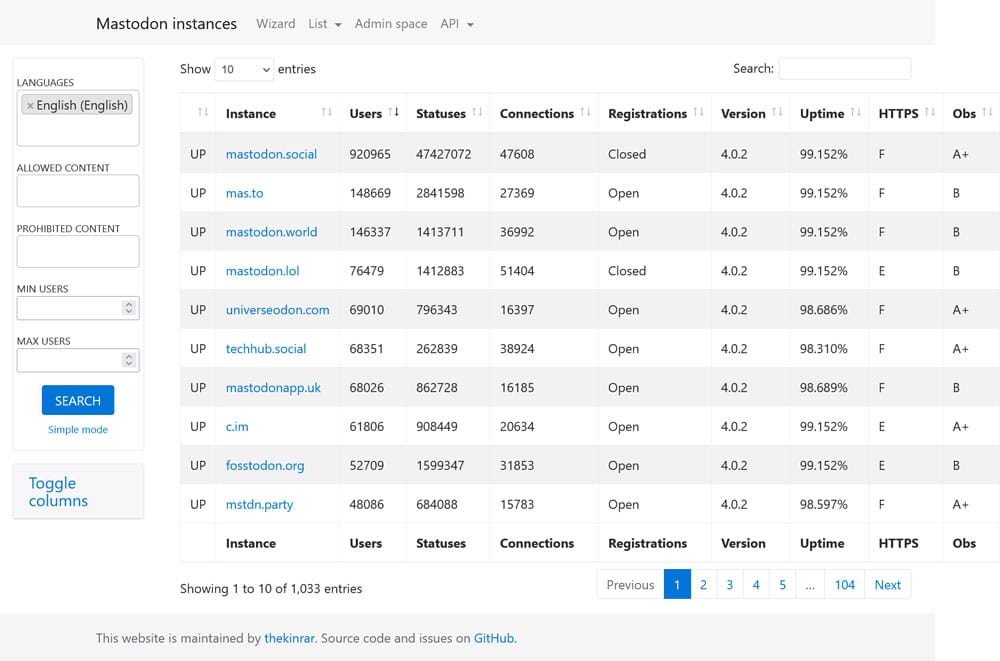The width and height of the screenshot is (1000, 661).
Task: Expand the List menu dropdown
Action: click(x=325, y=24)
